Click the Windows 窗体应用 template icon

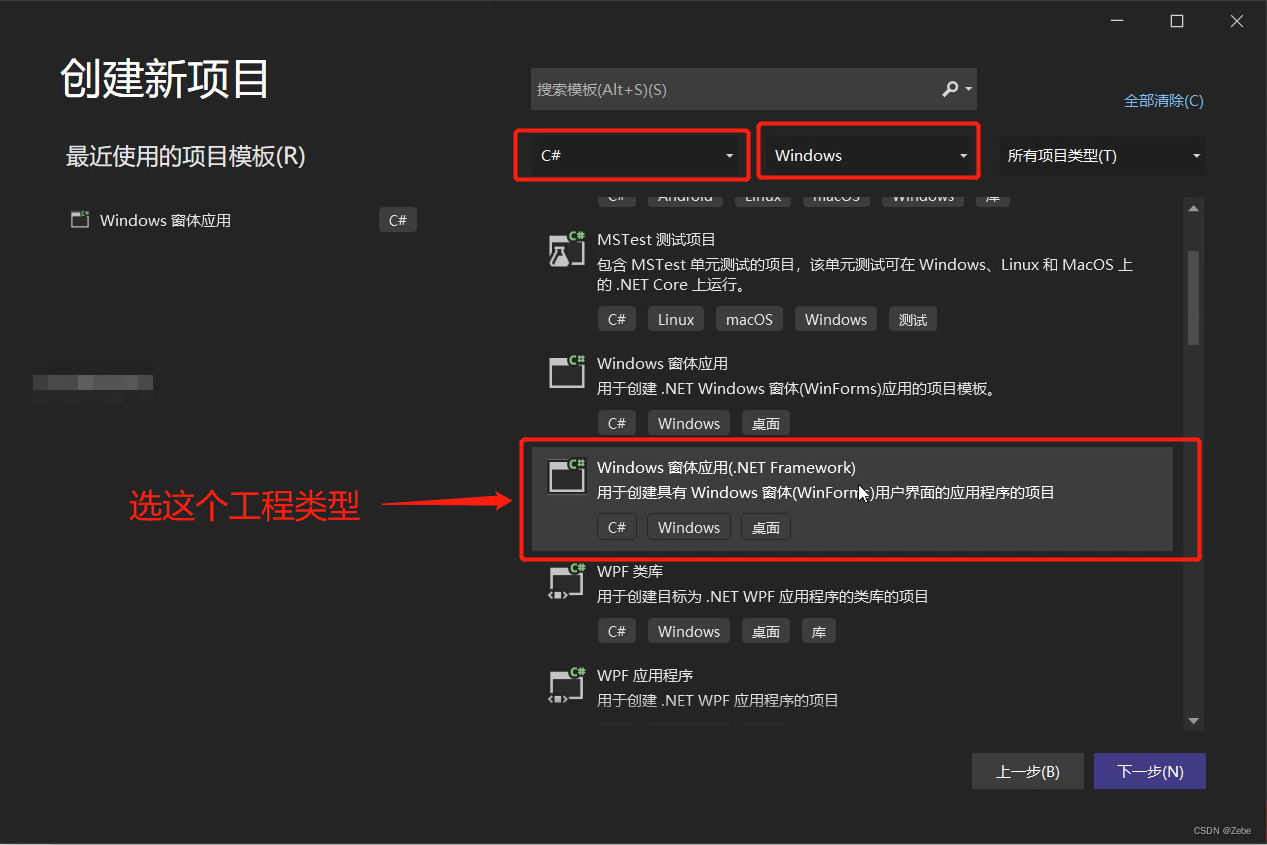point(567,372)
